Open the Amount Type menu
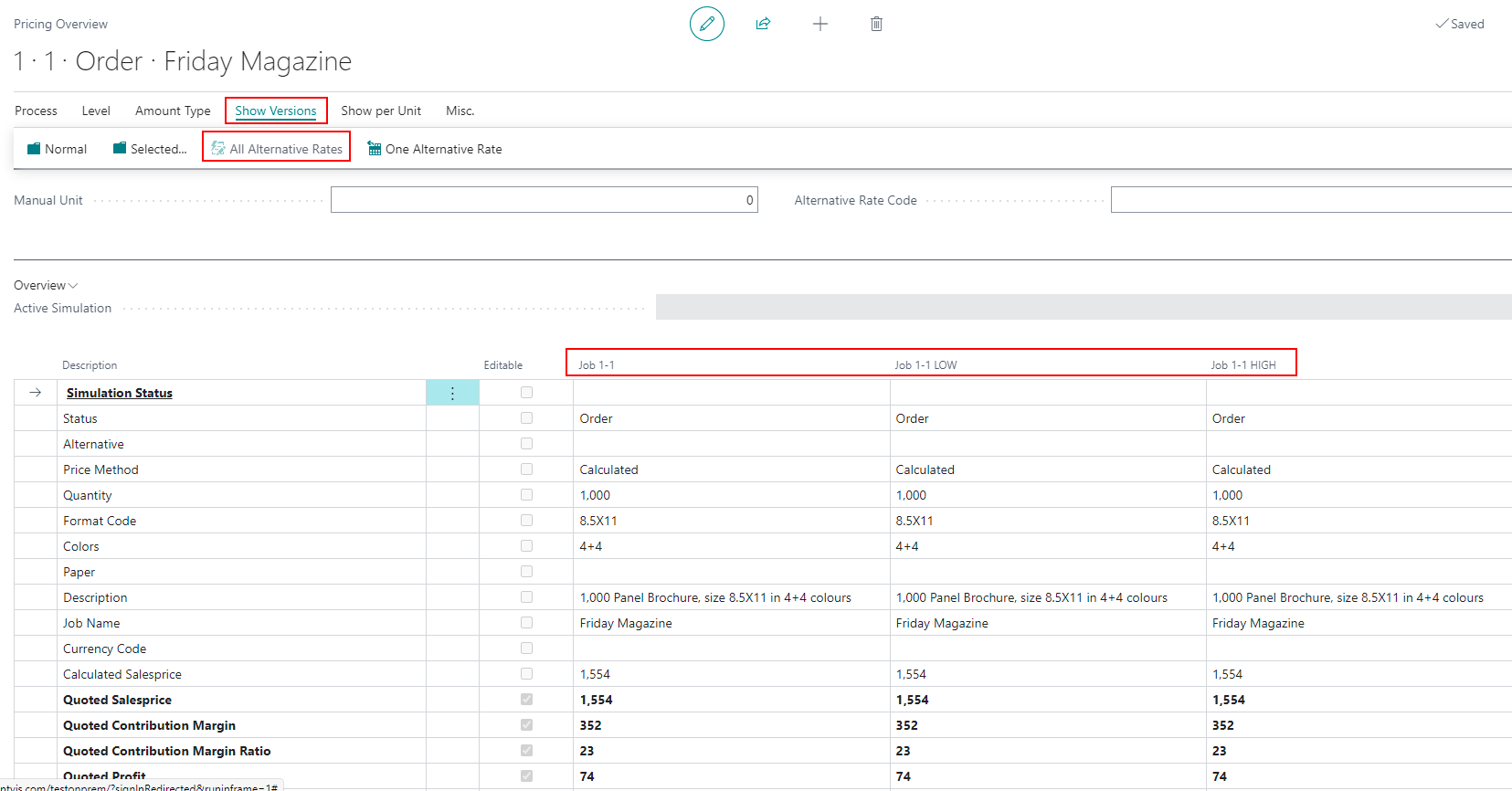This screenshot has height=791, width=1512. (173, 111)
